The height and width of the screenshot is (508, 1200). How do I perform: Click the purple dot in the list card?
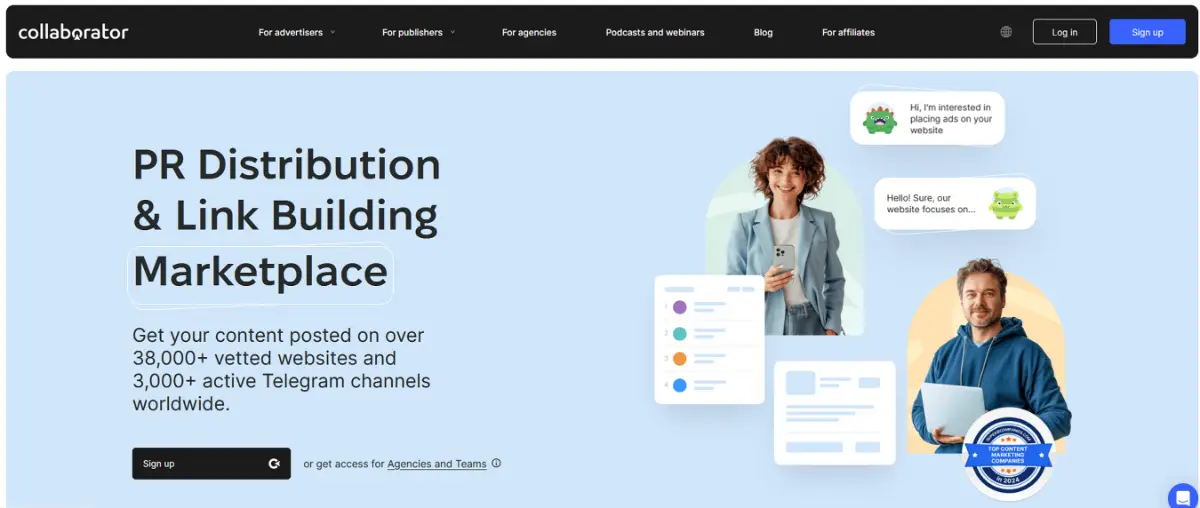680,307
